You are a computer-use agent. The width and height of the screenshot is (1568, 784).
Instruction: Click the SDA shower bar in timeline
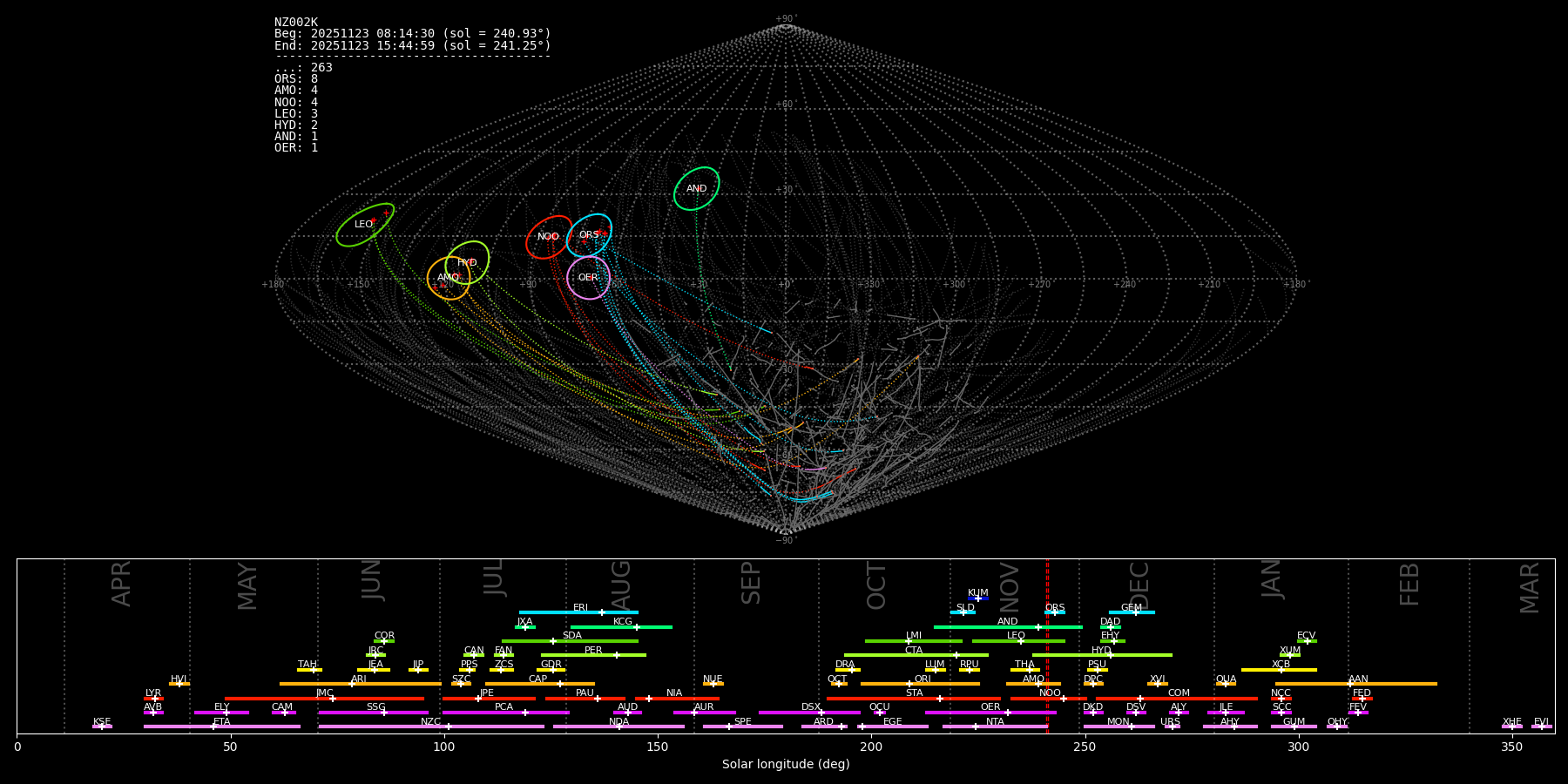coord(570,641)
